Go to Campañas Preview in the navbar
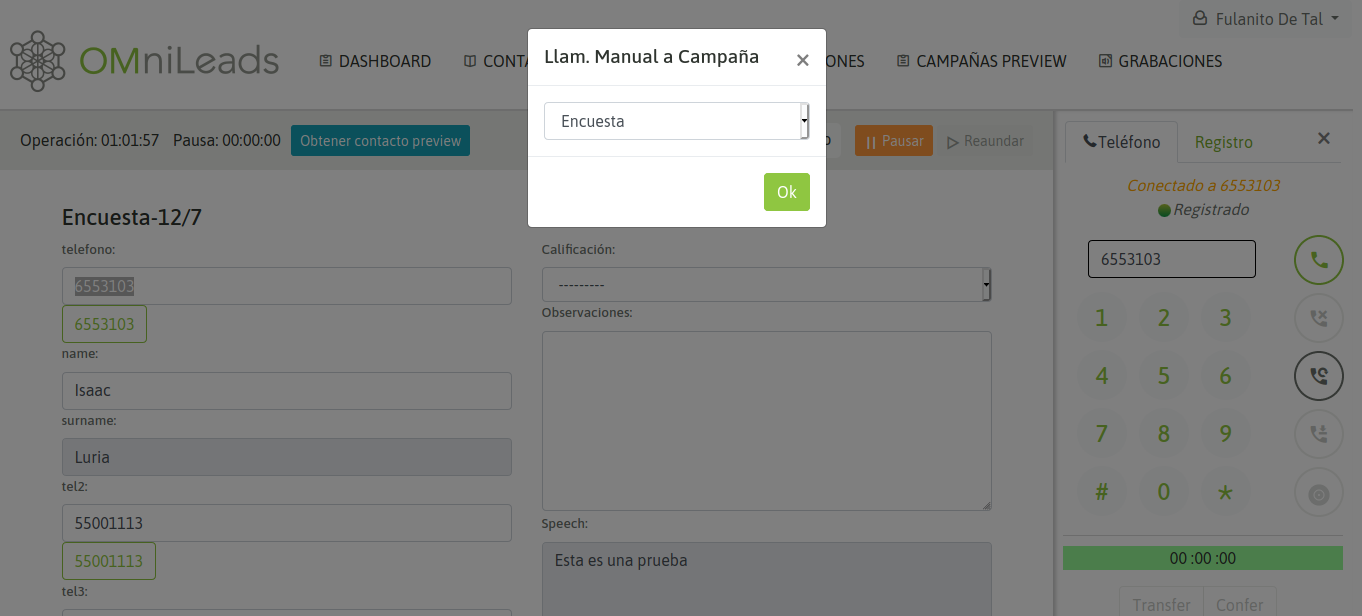The width and height of the screenshot is (1362, 616). 981,61
